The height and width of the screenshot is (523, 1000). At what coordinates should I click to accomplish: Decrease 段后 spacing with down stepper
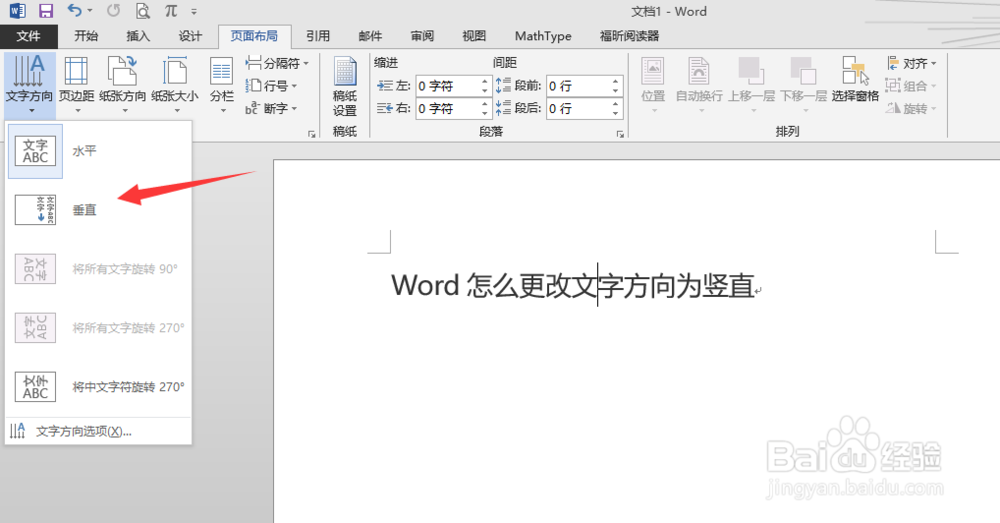(615, 114)
